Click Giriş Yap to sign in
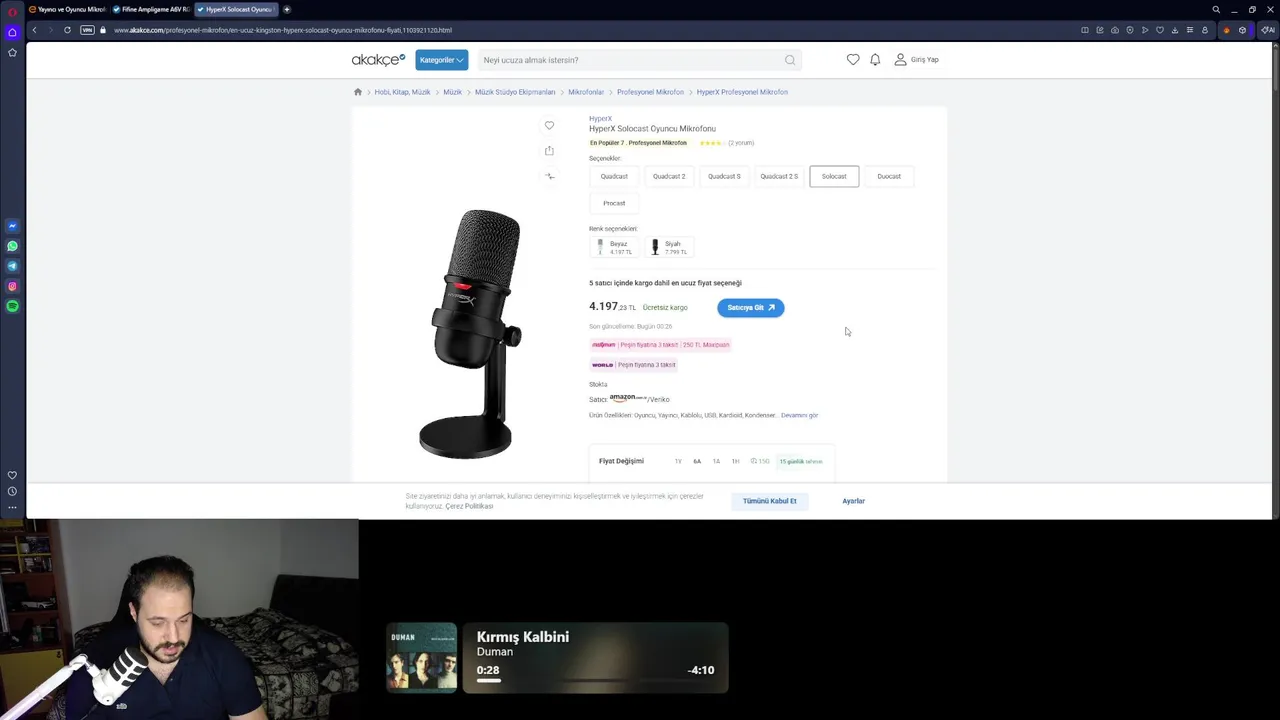The height and width of the screenshot is (720, 1280). click(916, 60)
